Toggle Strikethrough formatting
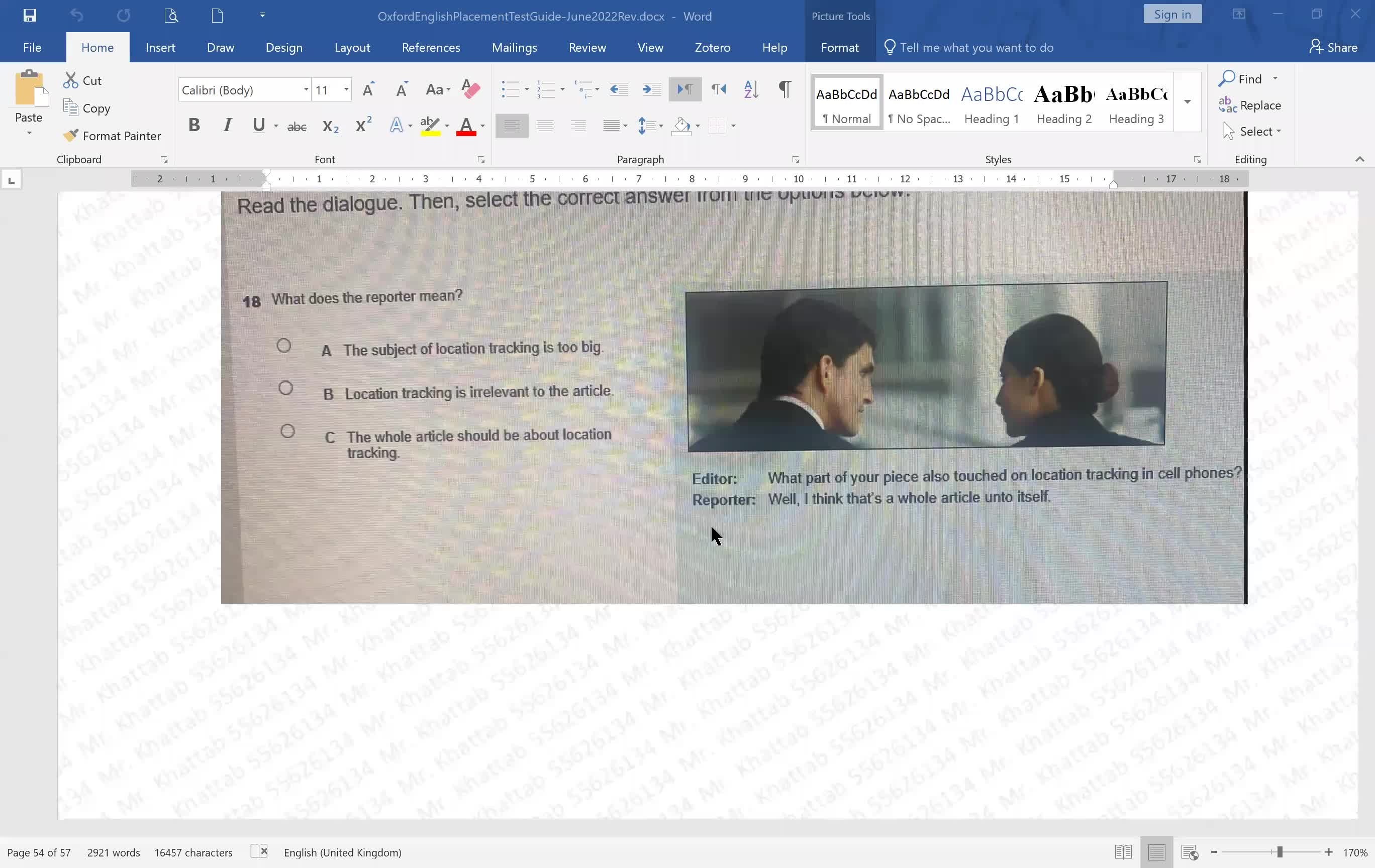The width and height of the screenshot is (1375, 868). [x=297, y=126]
